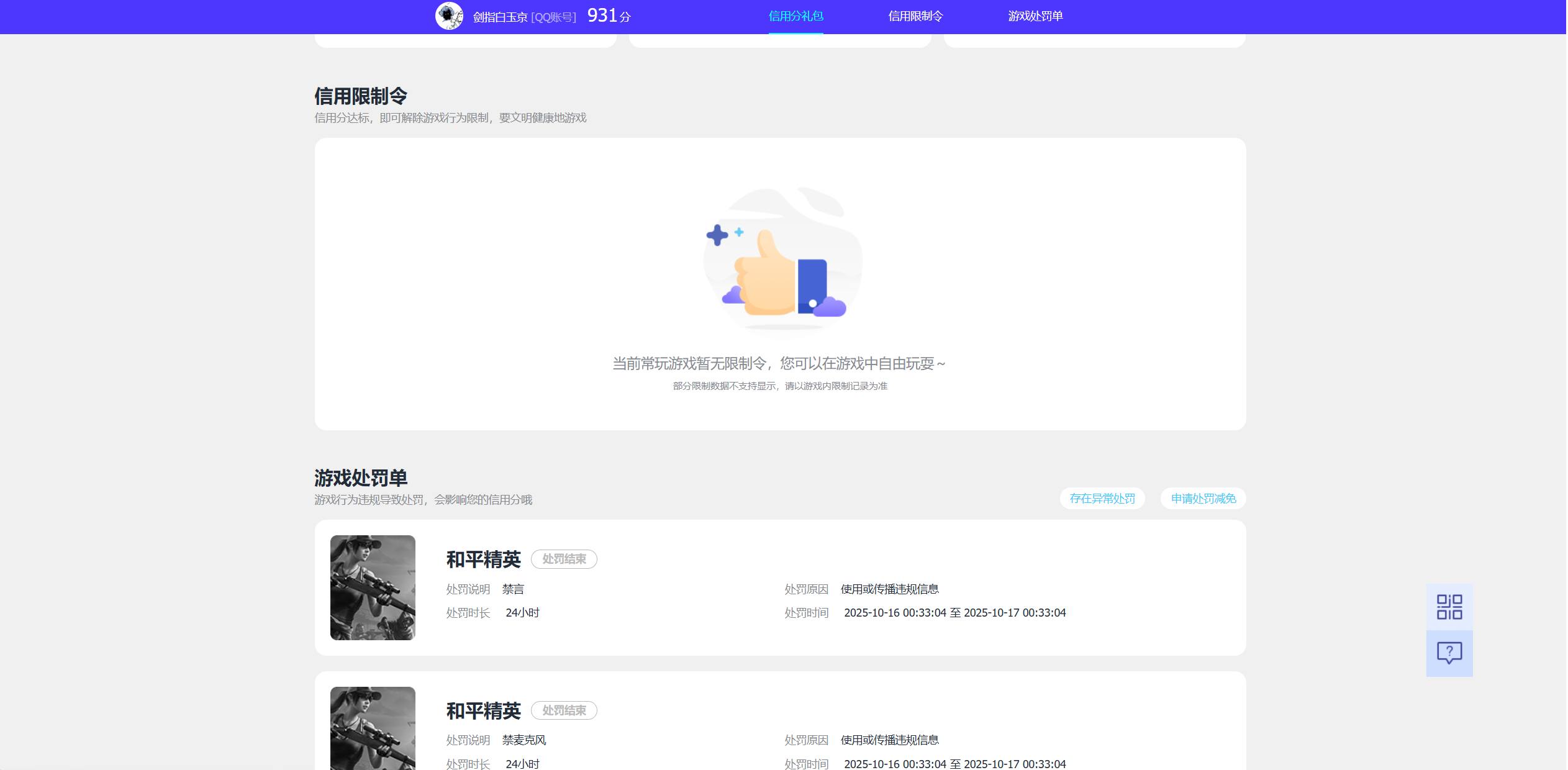
Task: Click 和平精英 title of 禁言 record
Action: click(483, 559)
